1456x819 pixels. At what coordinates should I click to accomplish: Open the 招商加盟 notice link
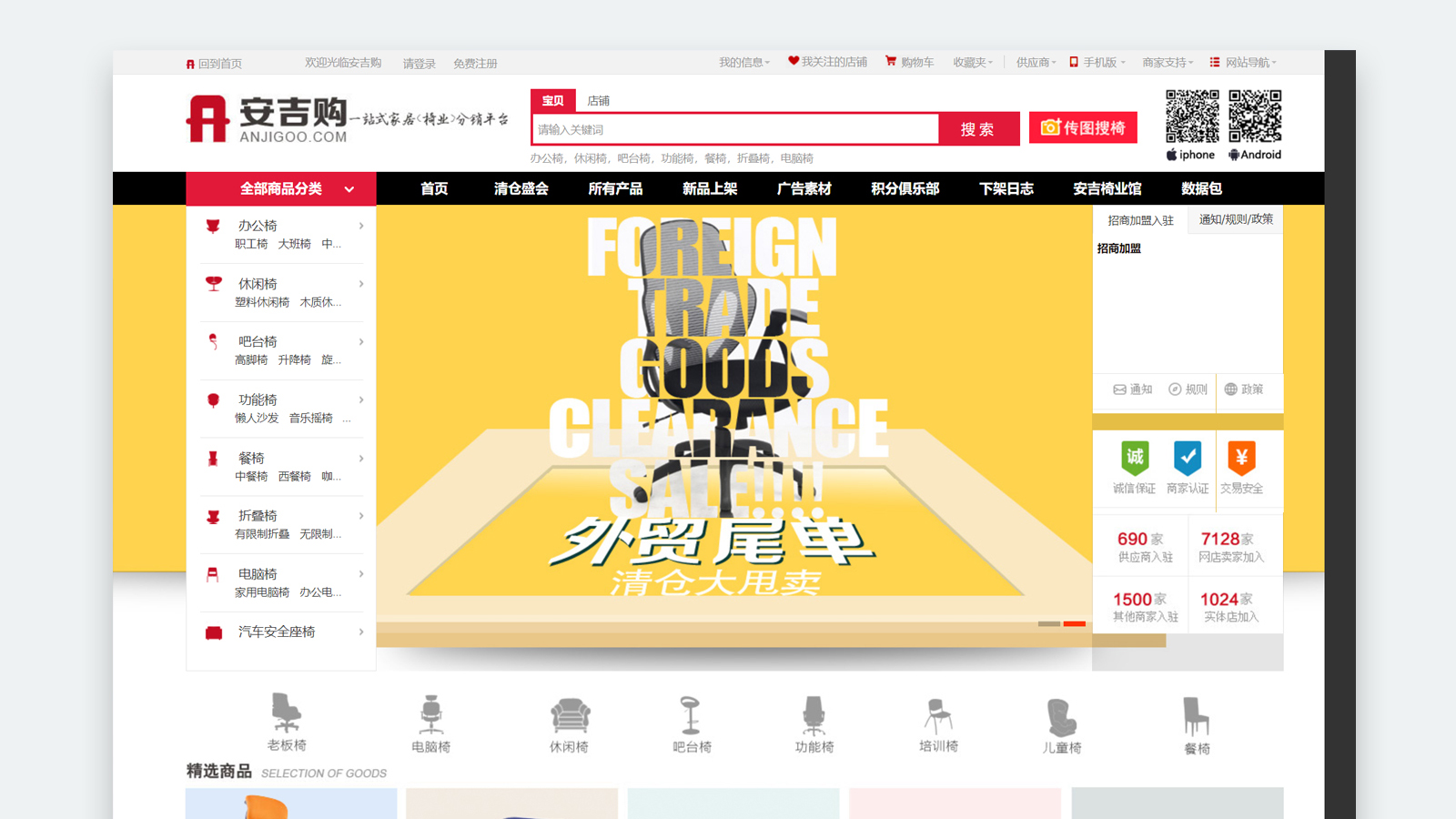click(x=1118, y=248)
